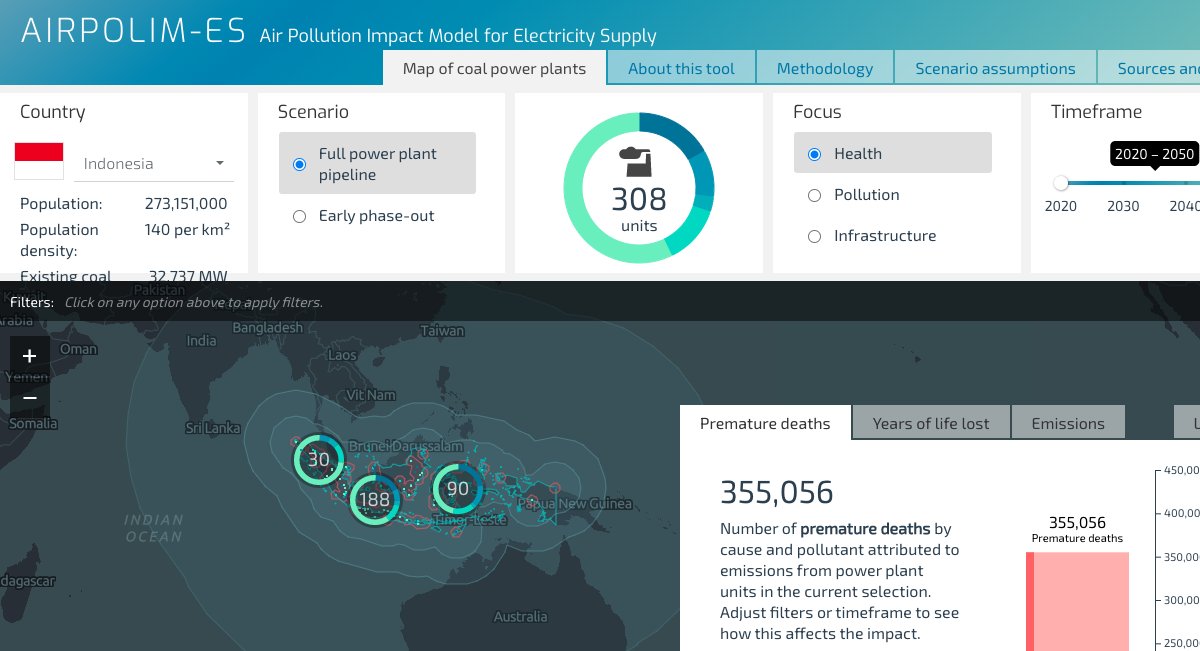Click the map cluster showing 188 units
This screenshot has height=651, width=1200.
pos(374,499)
